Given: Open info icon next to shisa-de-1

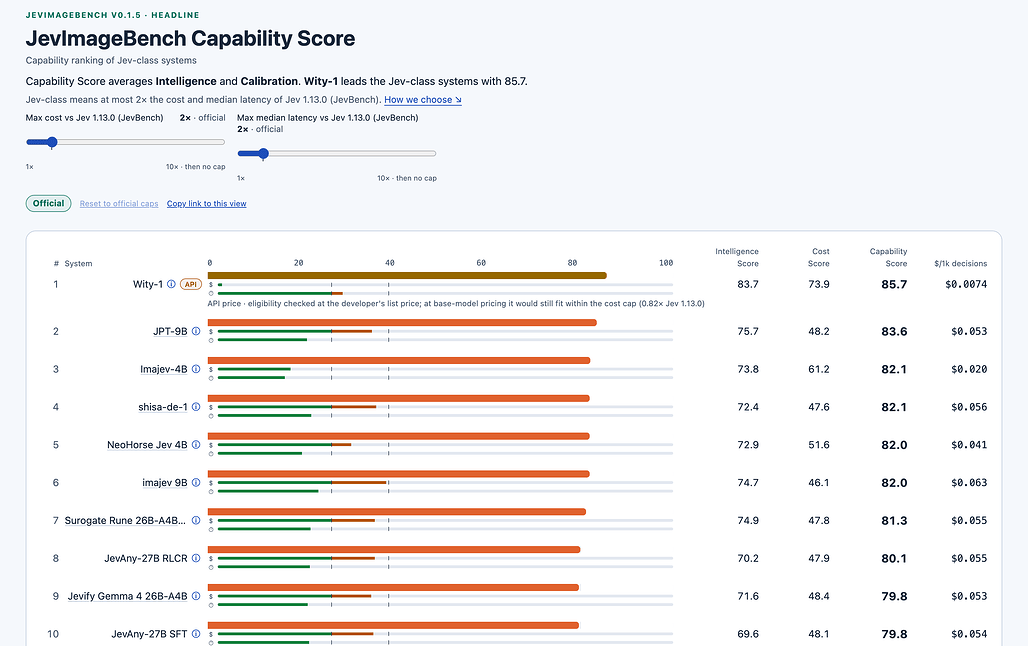Looking at the screenshot, I should pos(195,407).
